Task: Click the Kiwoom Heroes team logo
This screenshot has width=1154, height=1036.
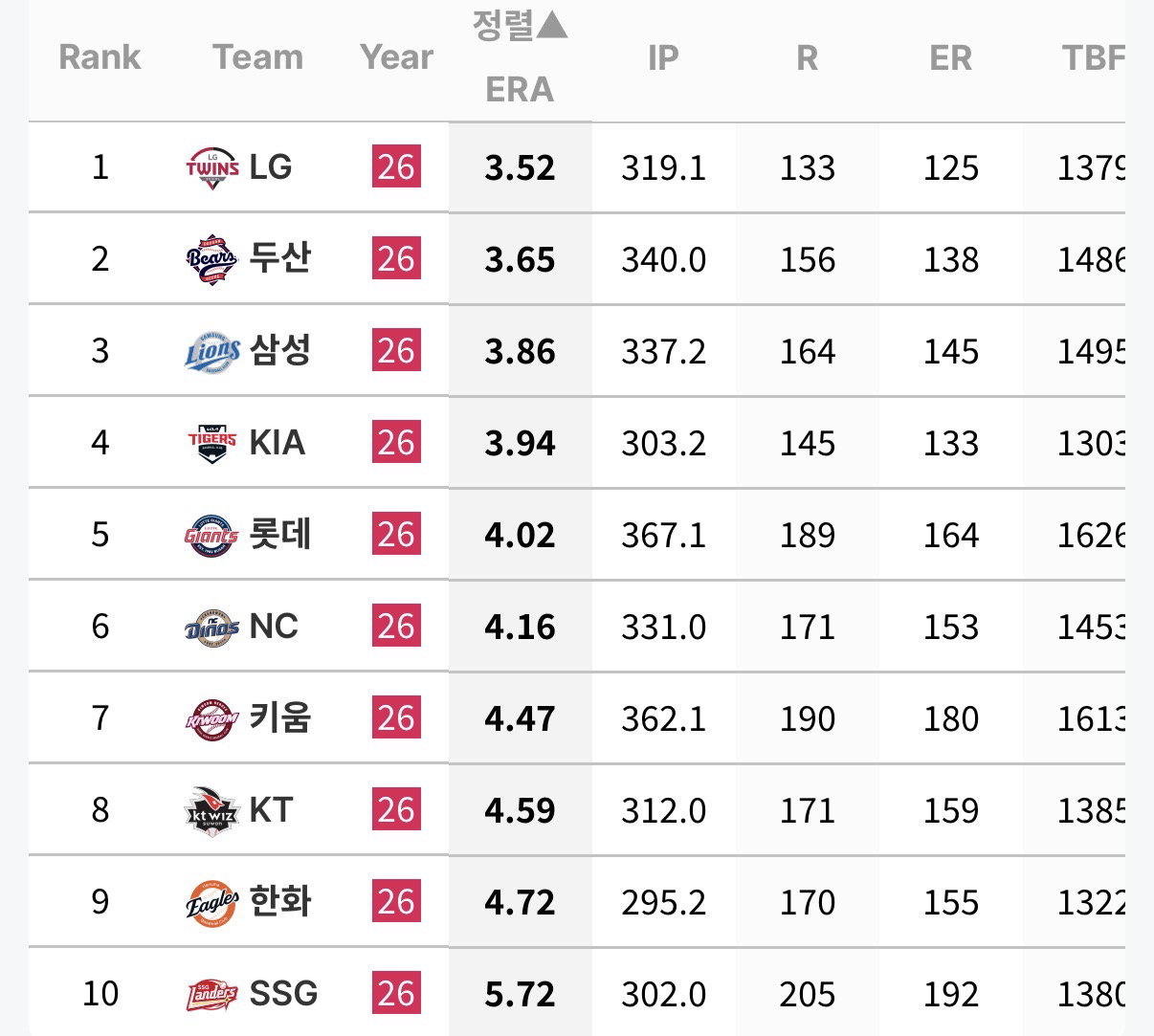Action: (211, 718)
